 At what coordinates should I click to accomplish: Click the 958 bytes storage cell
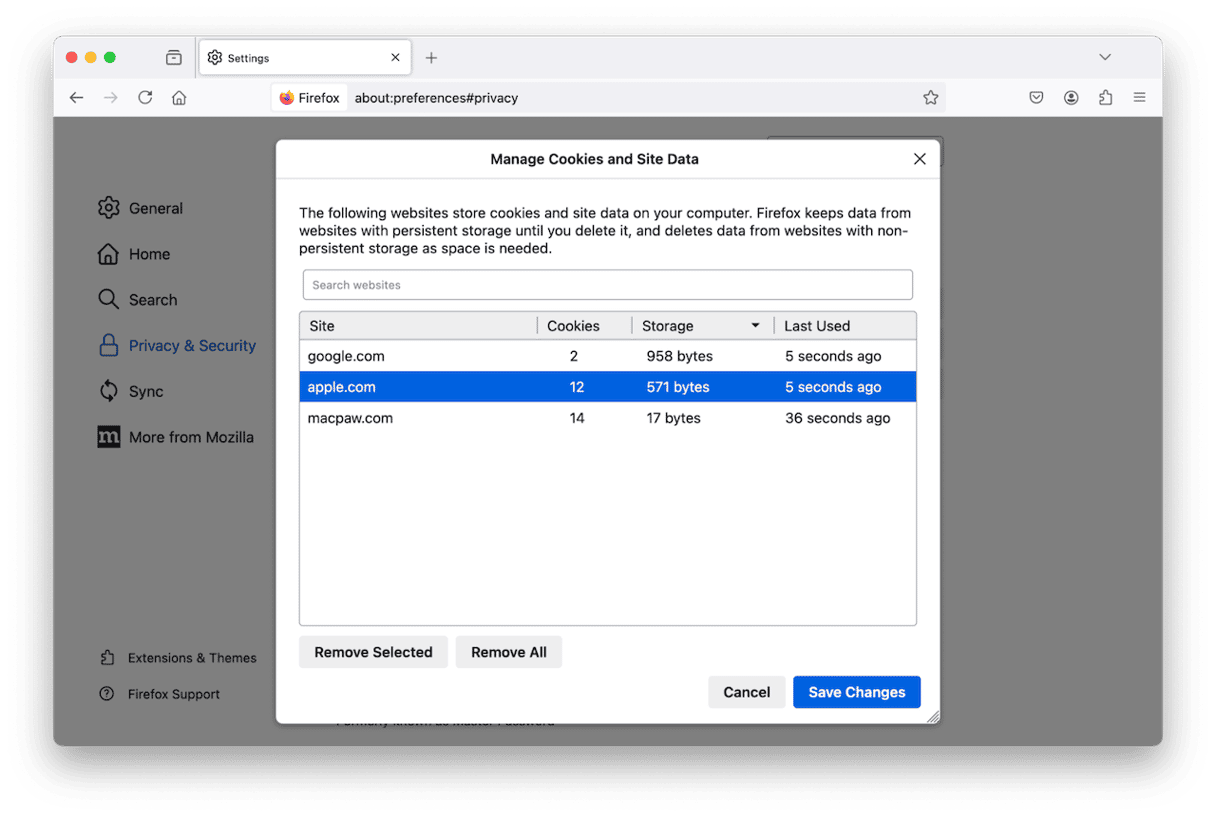[x=680, y=356]
